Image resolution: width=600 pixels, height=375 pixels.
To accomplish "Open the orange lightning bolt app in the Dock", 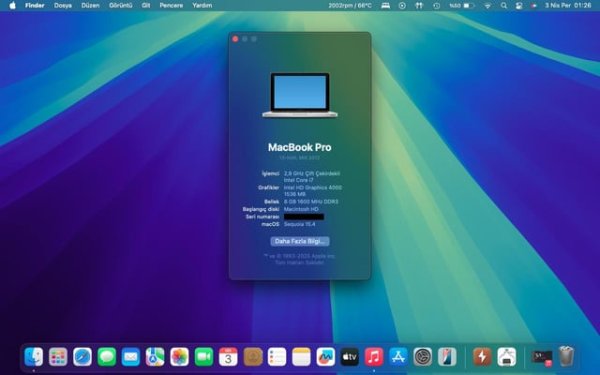I will (x=482, y=357).
